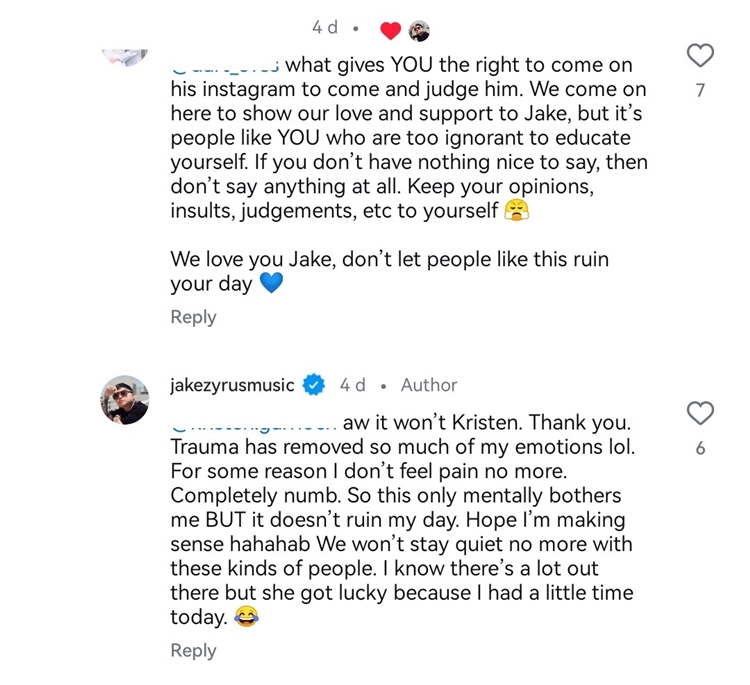Tap the small avatar beside the red heart
This screenshot has height=685, width=750.
421,31
